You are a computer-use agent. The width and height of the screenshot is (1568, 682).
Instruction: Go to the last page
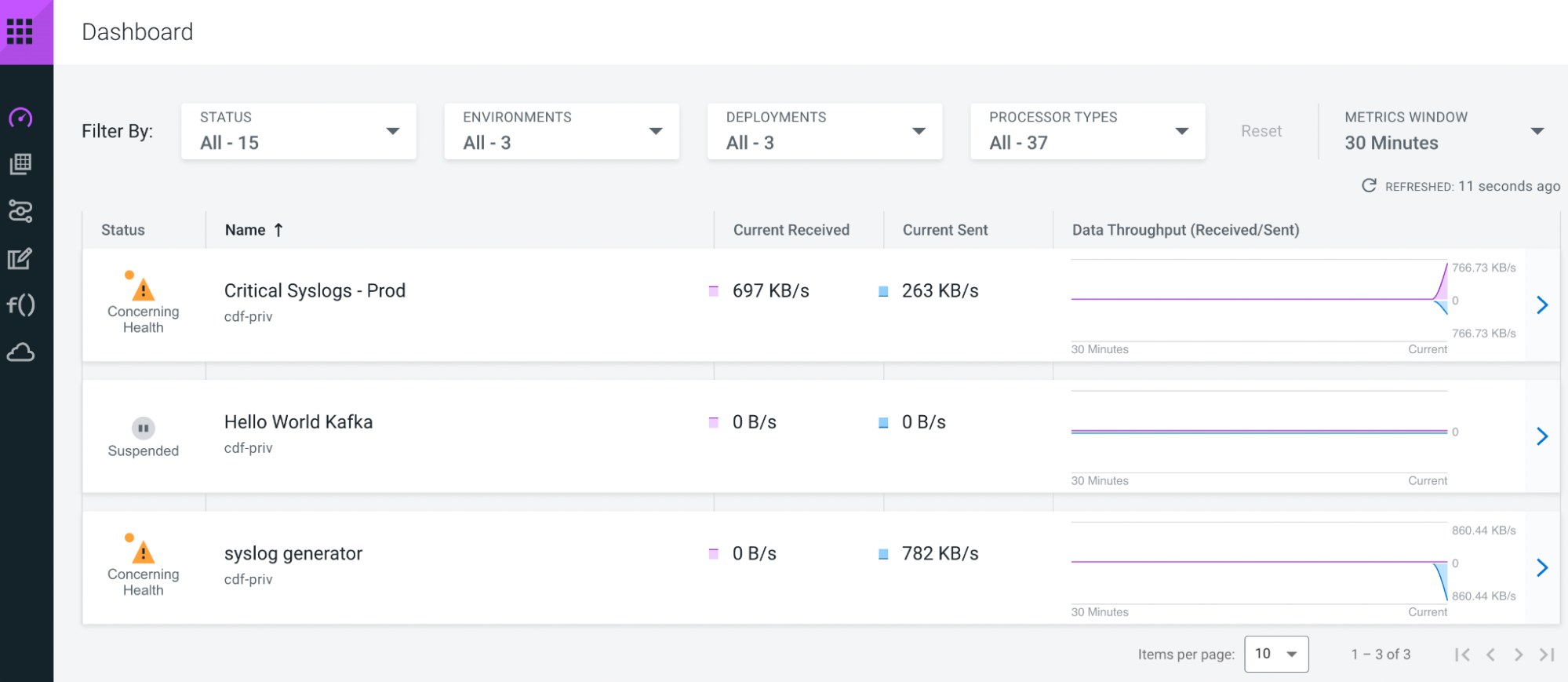1547,655
